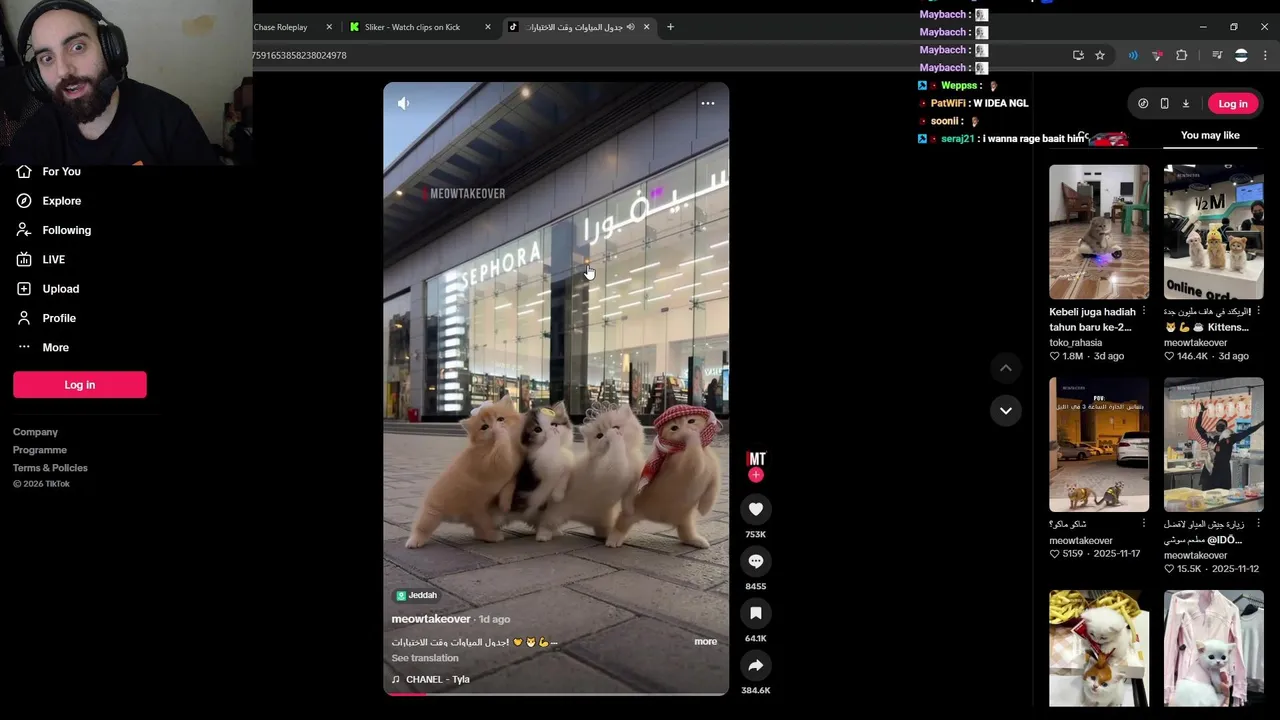
Task: Expand the Programme footer section
Action: coord(40,450)
